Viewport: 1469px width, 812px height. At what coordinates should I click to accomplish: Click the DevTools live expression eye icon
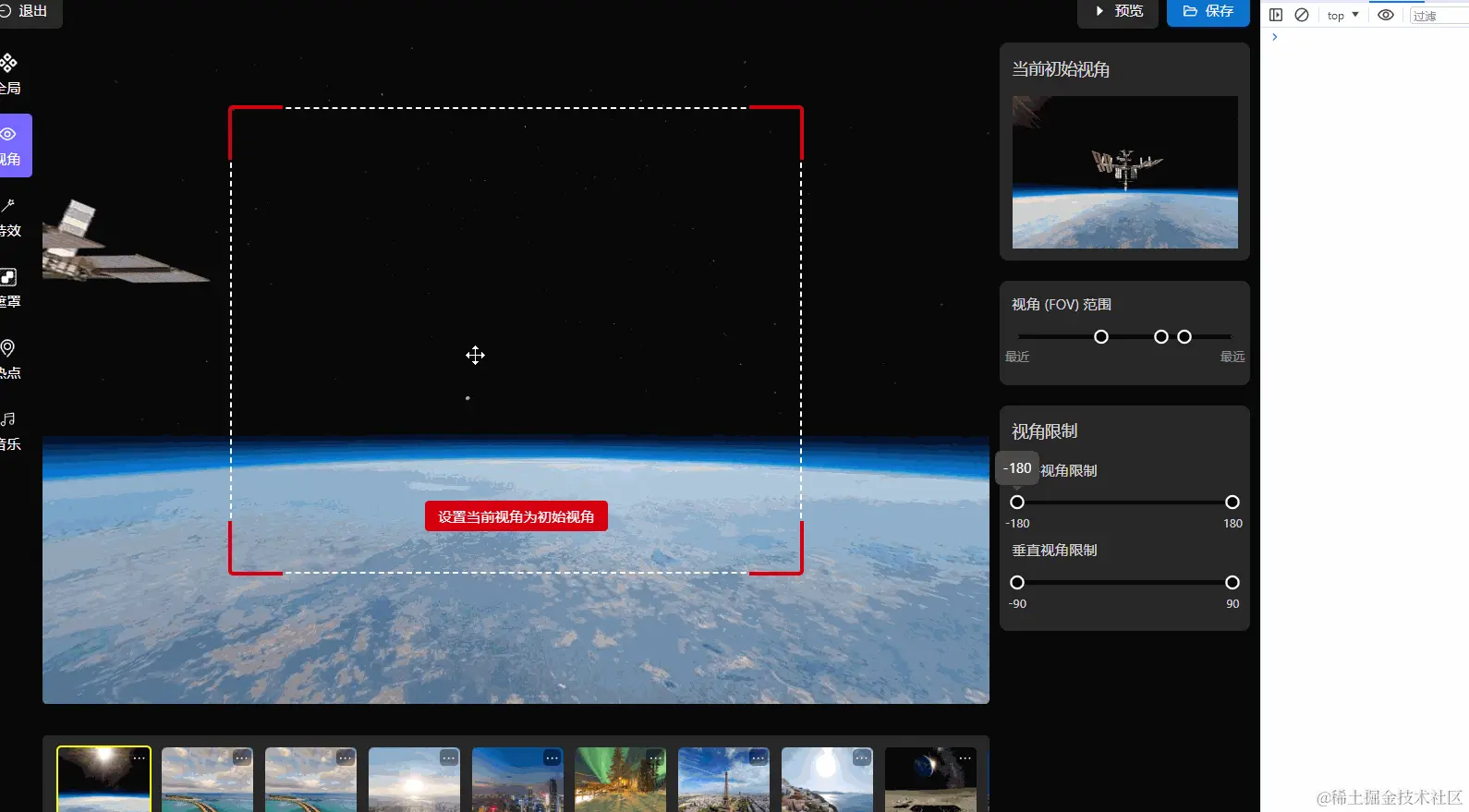(1386, 15)
